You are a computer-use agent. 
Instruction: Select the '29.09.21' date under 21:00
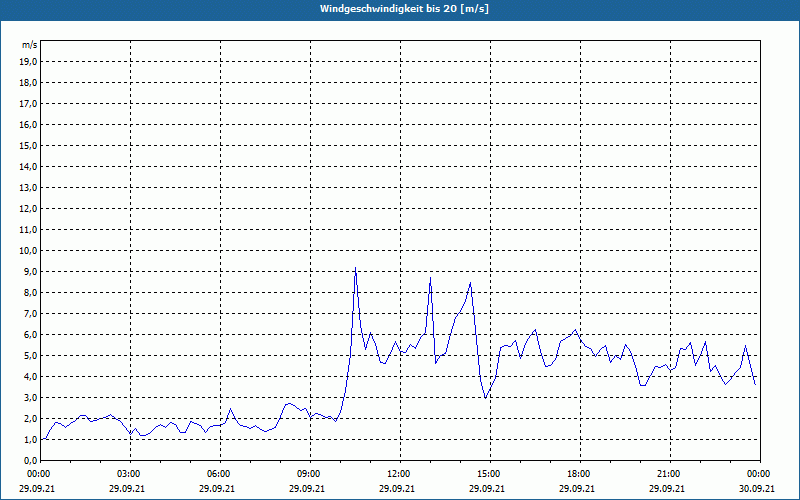click(667, 488)
